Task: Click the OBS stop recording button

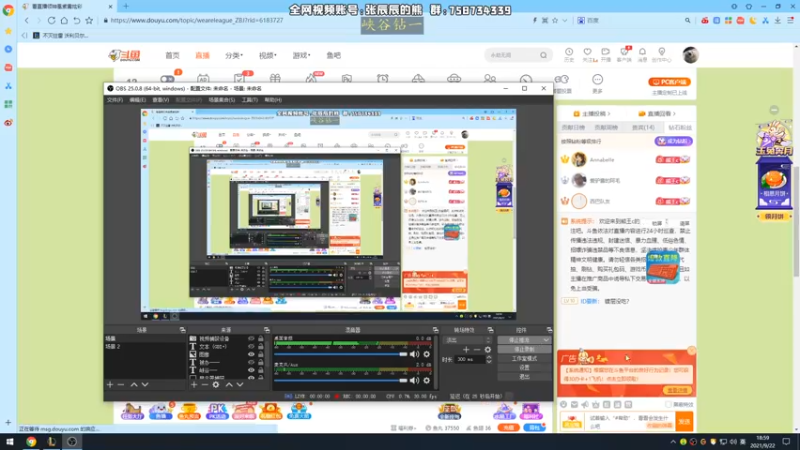Action: tap(524, 349)
